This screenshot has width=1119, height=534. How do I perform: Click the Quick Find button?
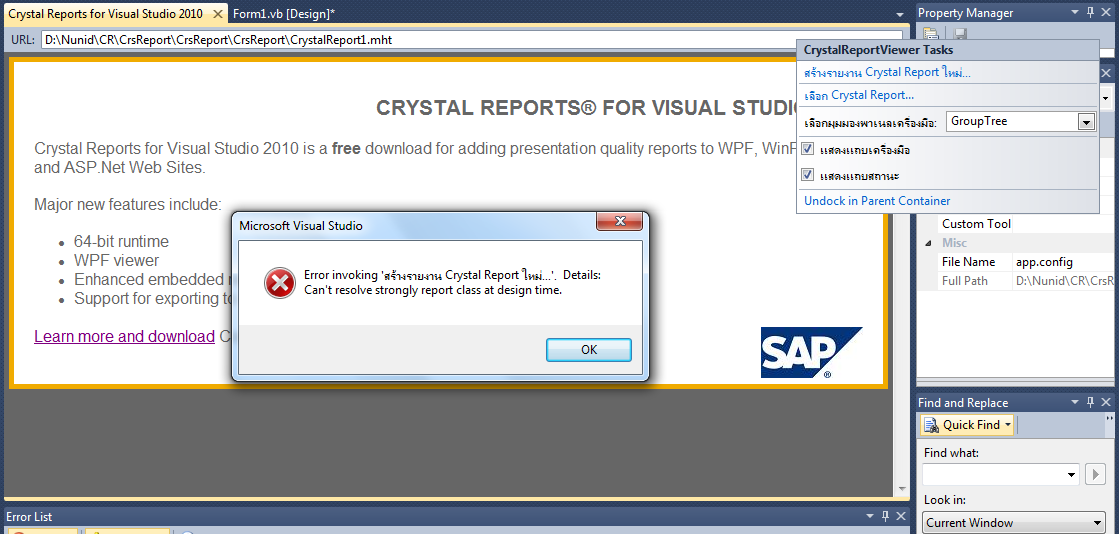(x=962, y=425)
